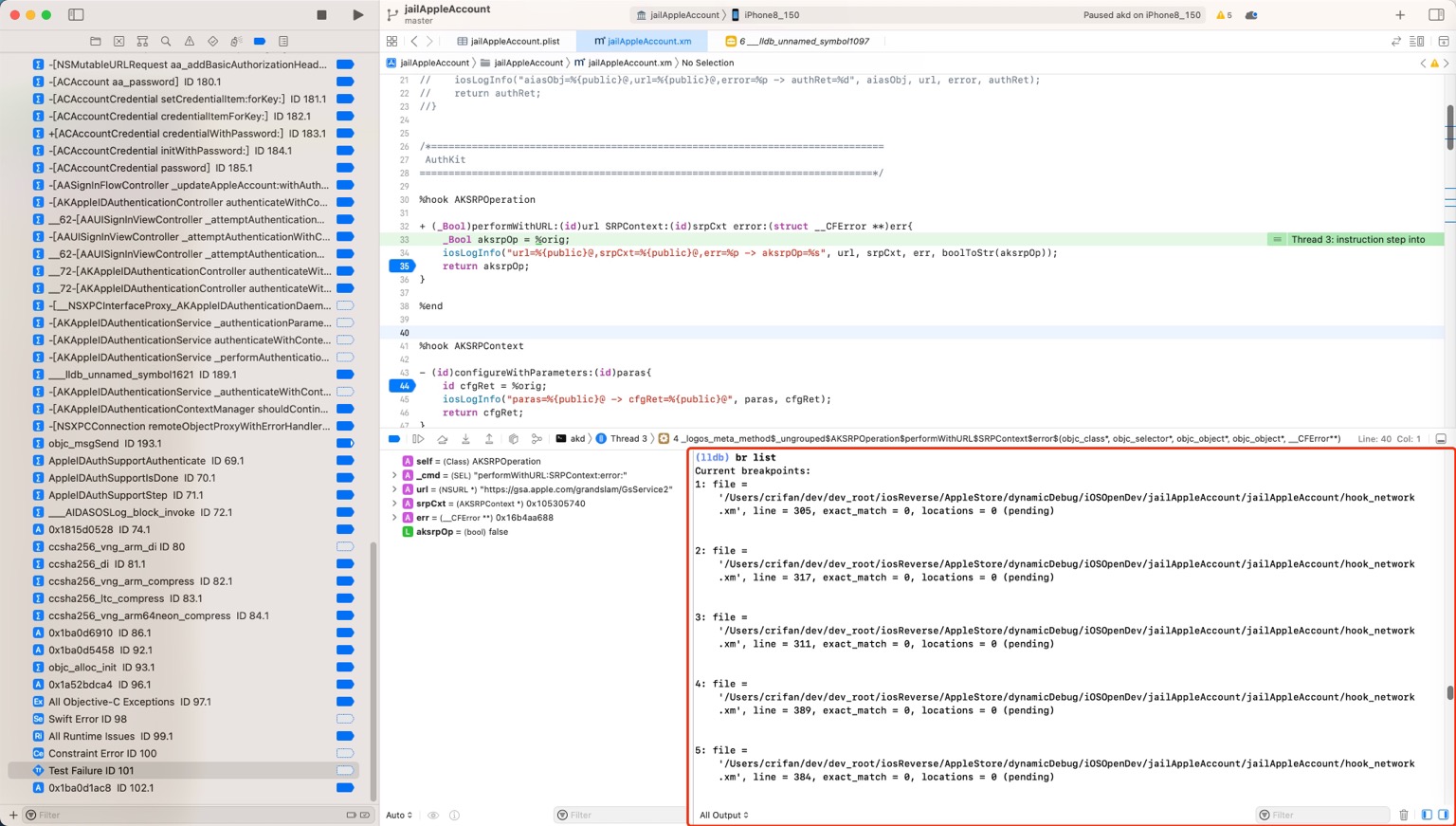The image size is (1456, 826).
Task: Click the variables view filter field
Action: point(620,815)
